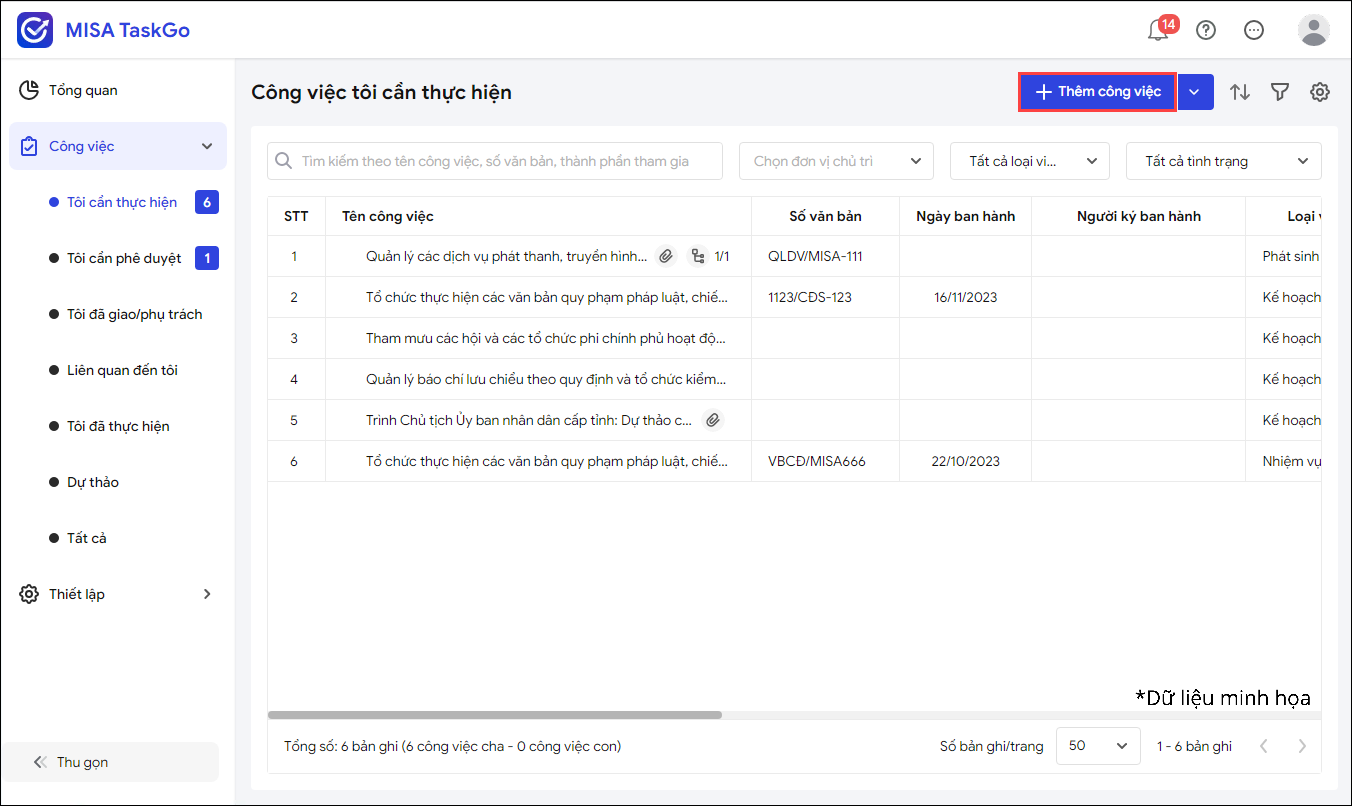Open task Trình Chủ tịch Ủy ban nhân dân
Screen dimensions: 1352x806
tap(529, 420)
